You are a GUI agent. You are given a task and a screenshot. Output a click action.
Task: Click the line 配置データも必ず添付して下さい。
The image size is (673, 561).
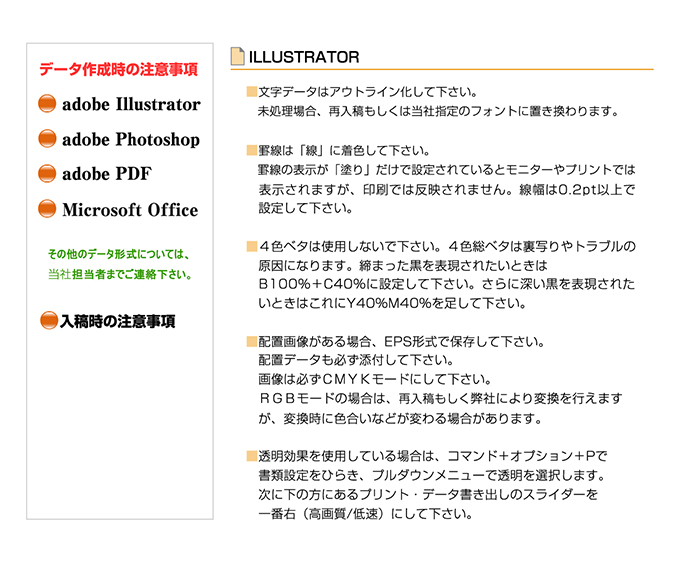coord(356,360)
